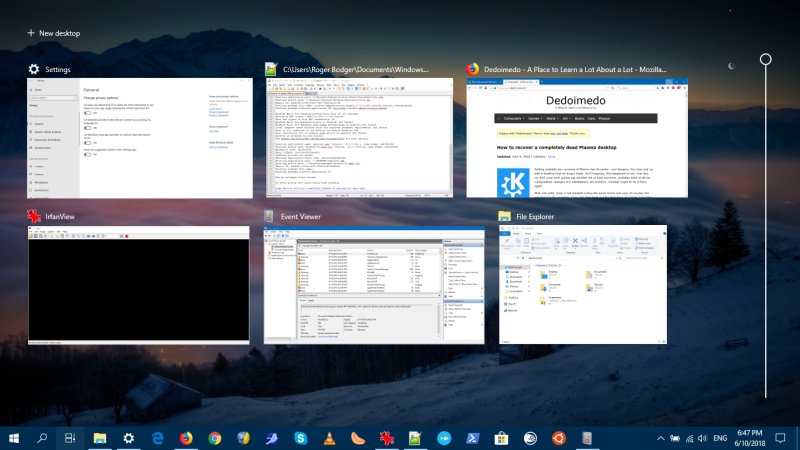The width and height of the screenshot is (800, 450).
Task: Expand the hidden system tray icons
Action: (661, 438)
